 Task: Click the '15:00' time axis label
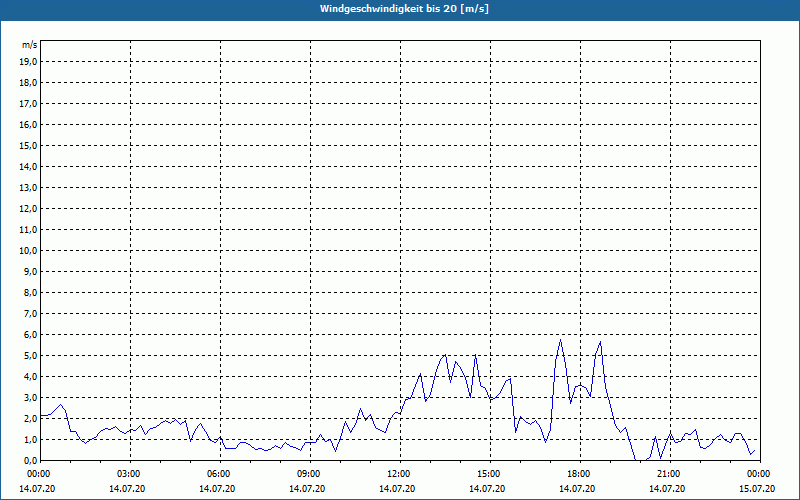490,474
